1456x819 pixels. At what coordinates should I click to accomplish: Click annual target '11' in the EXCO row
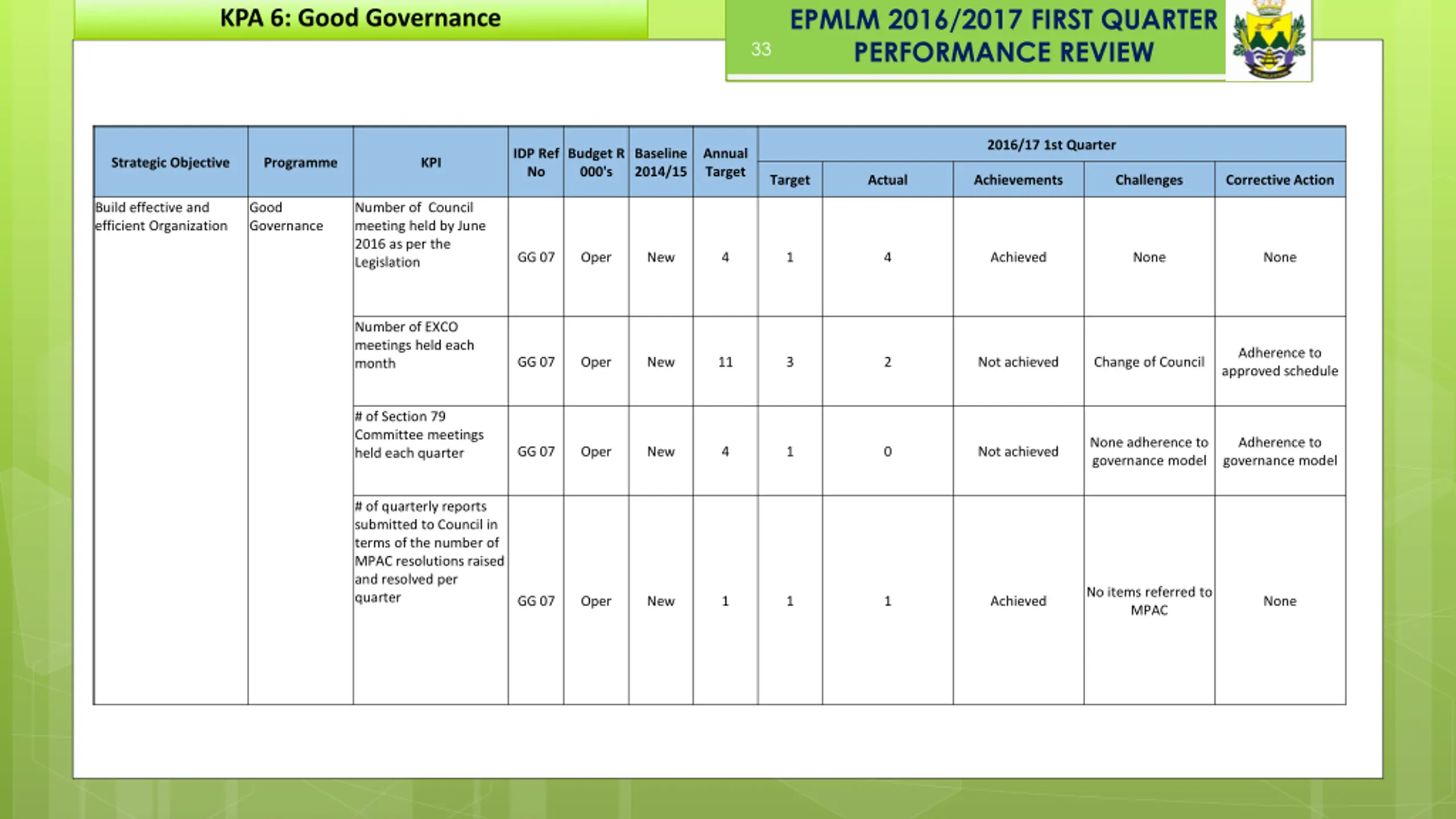coord(725,362)
